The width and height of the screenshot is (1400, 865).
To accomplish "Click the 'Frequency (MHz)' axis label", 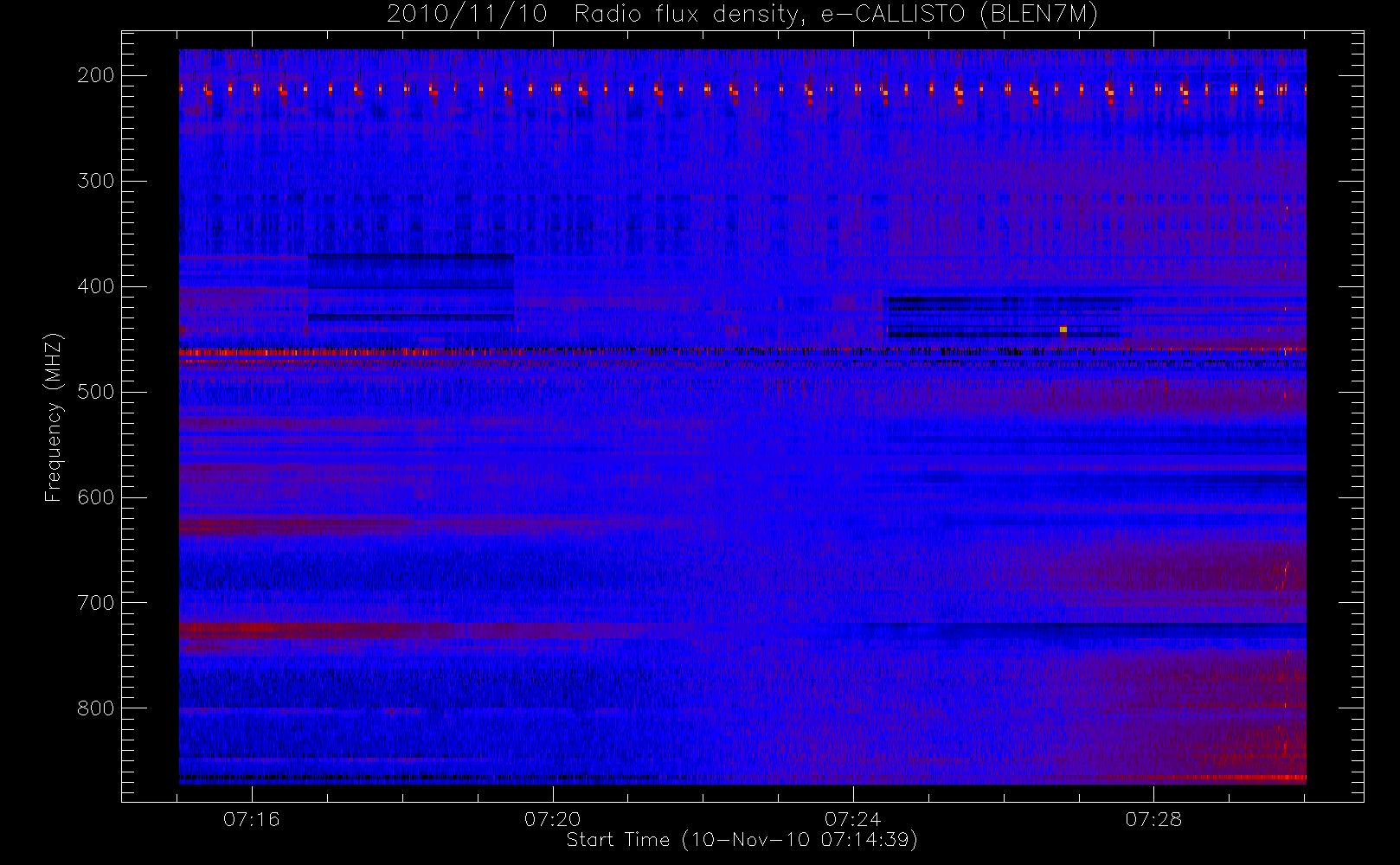I will 54,417.
